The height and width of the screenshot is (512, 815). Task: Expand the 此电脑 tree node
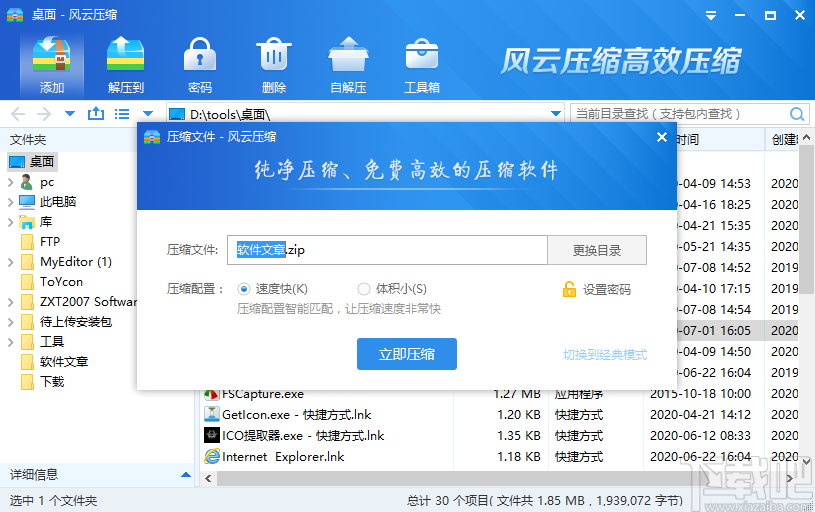[10, 202]
